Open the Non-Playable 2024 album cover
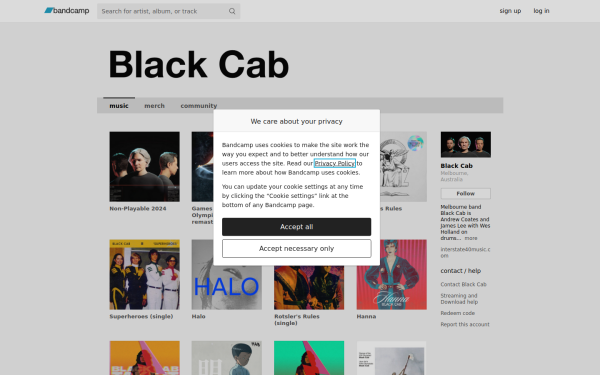The image size is (600, 375). [x=144, y=166]
